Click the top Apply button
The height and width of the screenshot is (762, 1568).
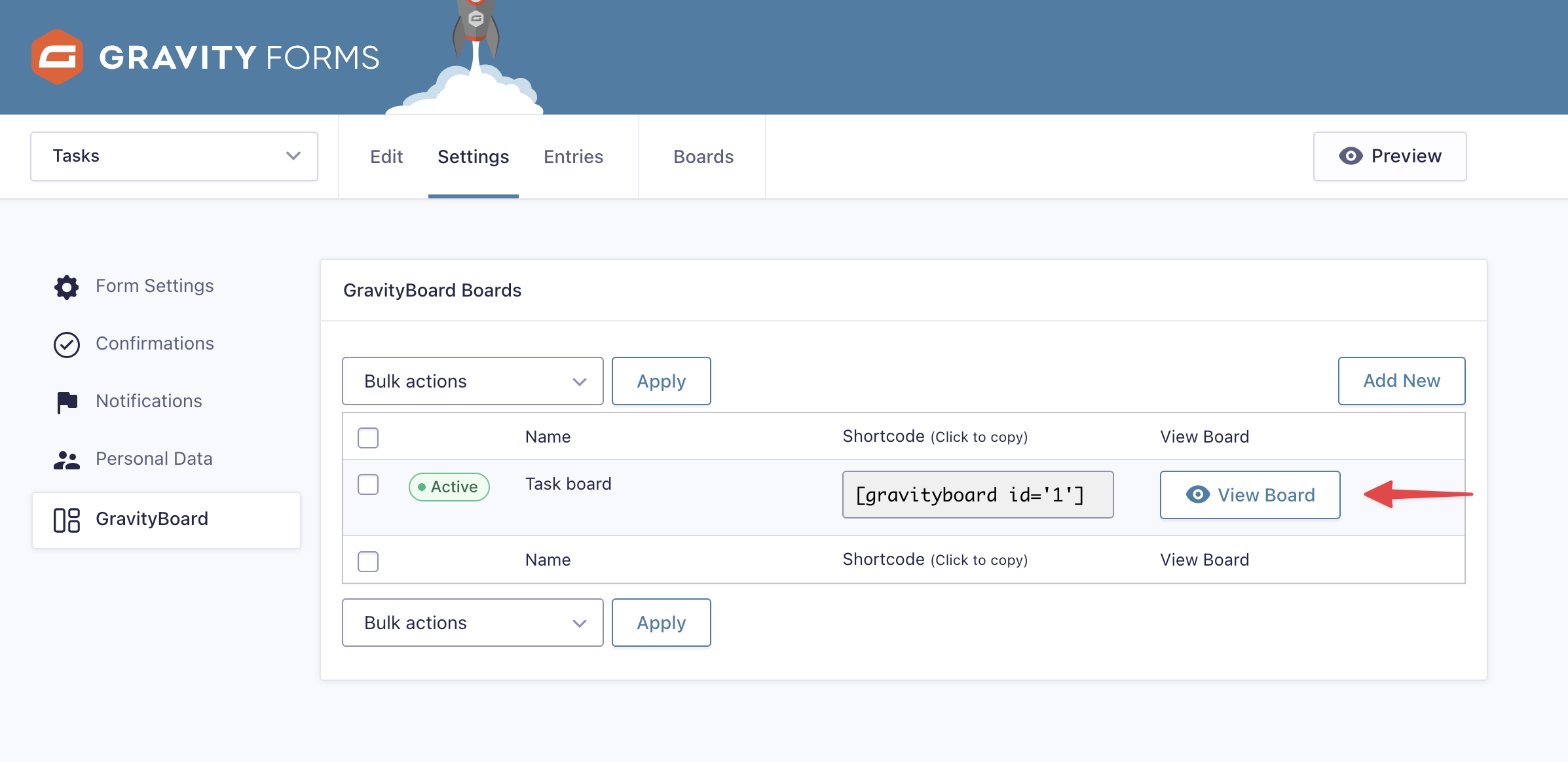tap(662, 381)
